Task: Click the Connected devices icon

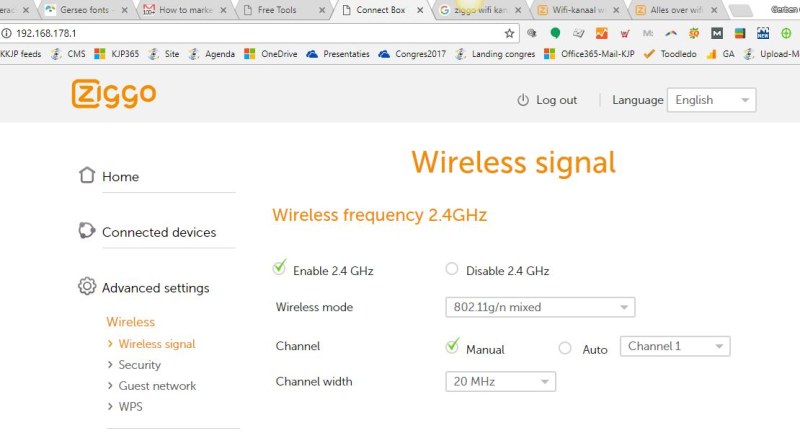Action: [87, 231]
